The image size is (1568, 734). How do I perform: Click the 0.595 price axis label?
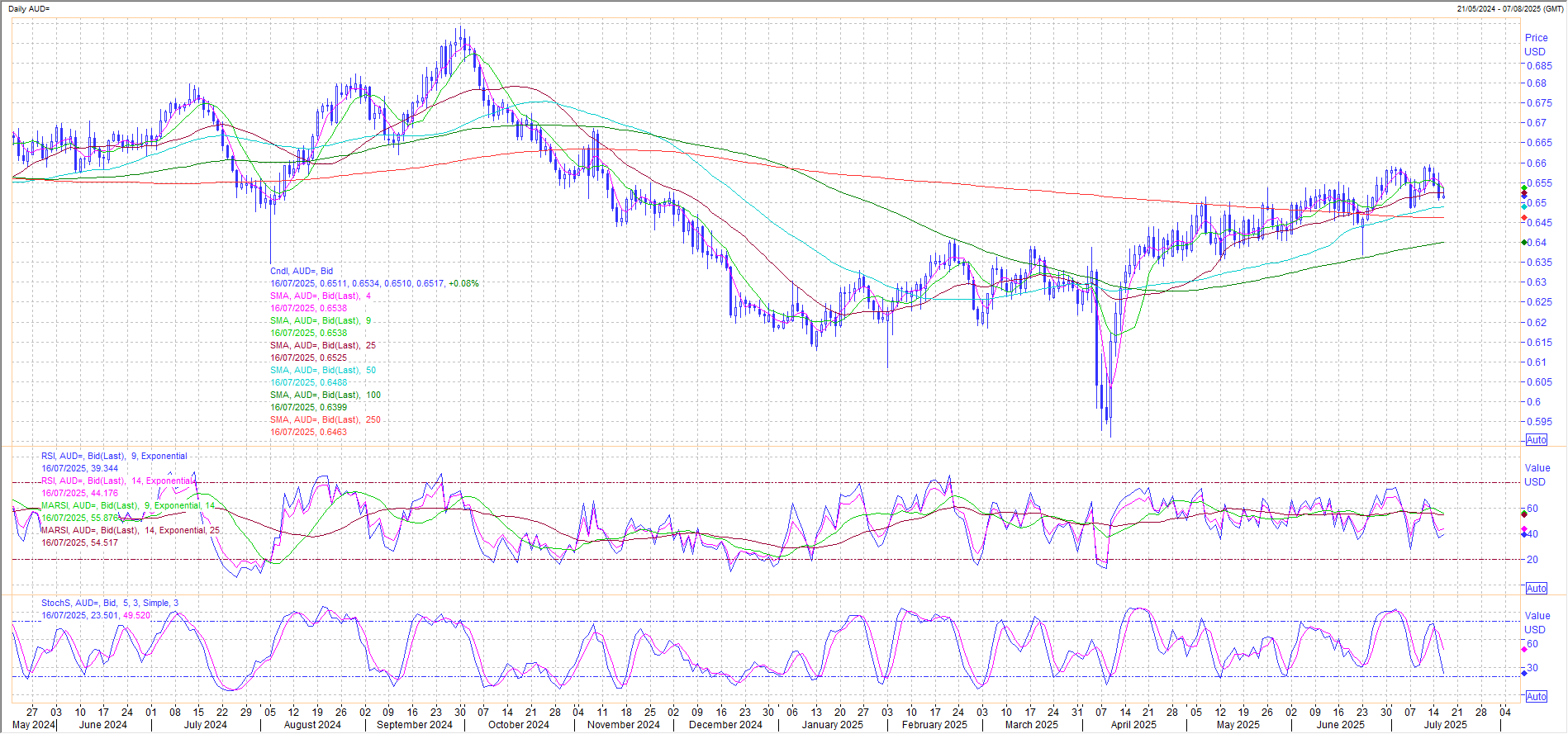click(x=1538, y=421)
